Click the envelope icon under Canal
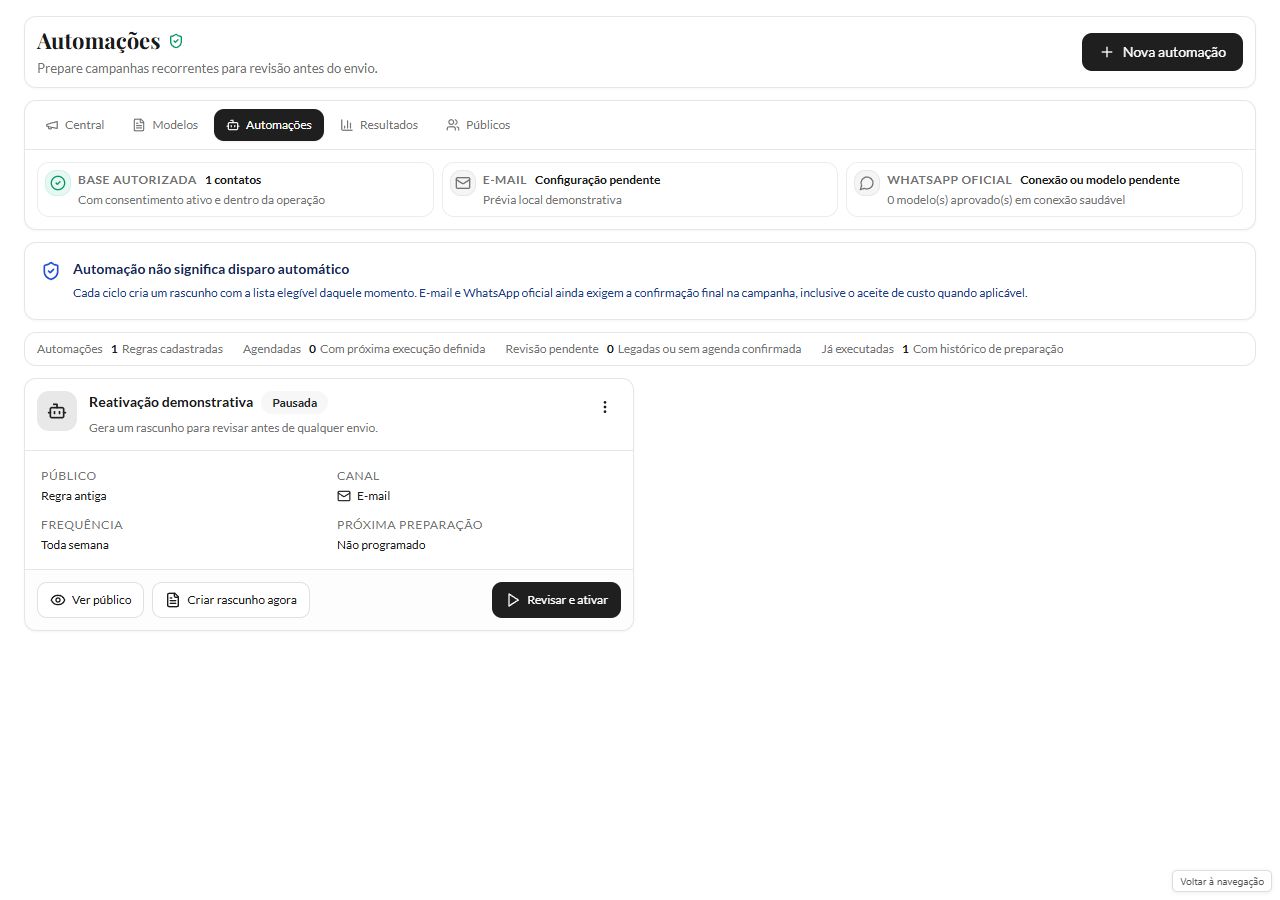This screenshot has height=900, width=1280. [344, 496]
